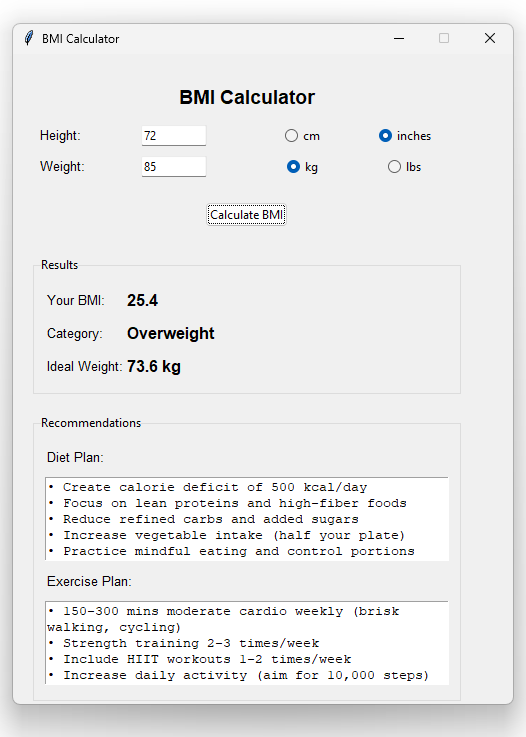Click inside the Diet Plan text box
This screenshot has width=526, height=737.
click(247, 519)
